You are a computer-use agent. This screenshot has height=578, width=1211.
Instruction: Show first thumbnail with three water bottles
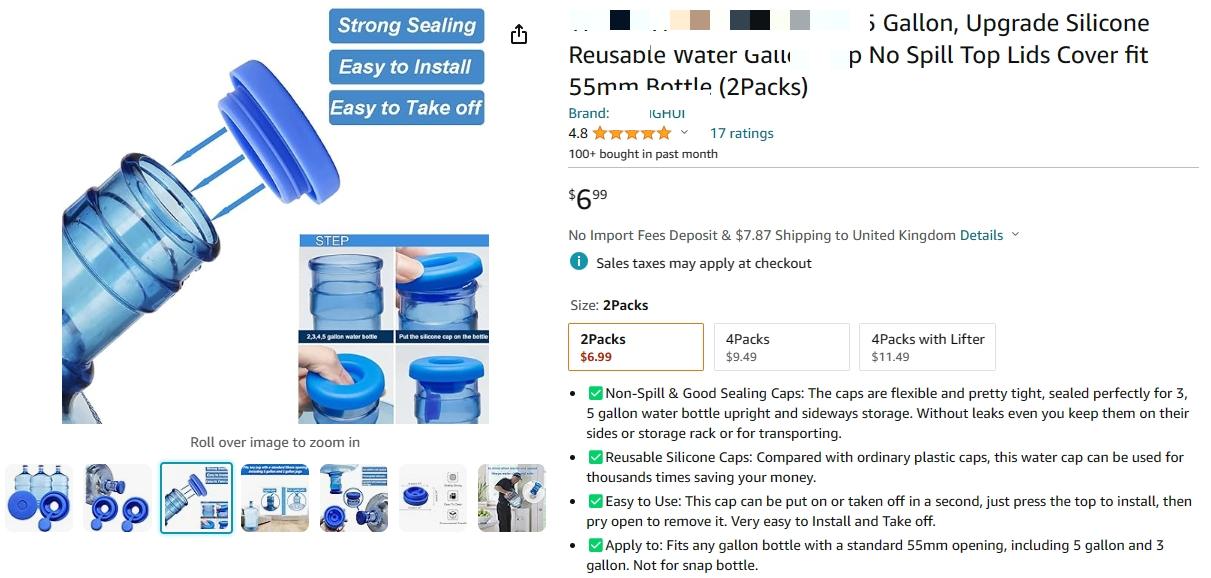click(x=39, y=498)
